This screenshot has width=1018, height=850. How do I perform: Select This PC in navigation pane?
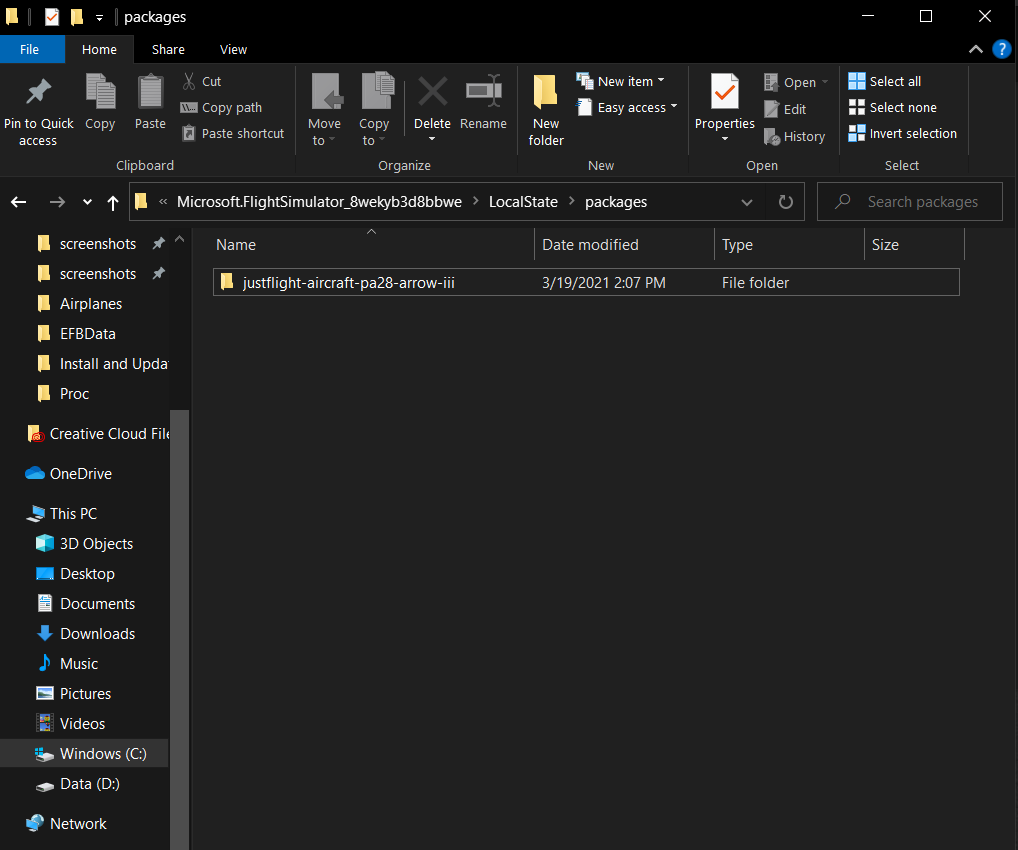[62, 514]
